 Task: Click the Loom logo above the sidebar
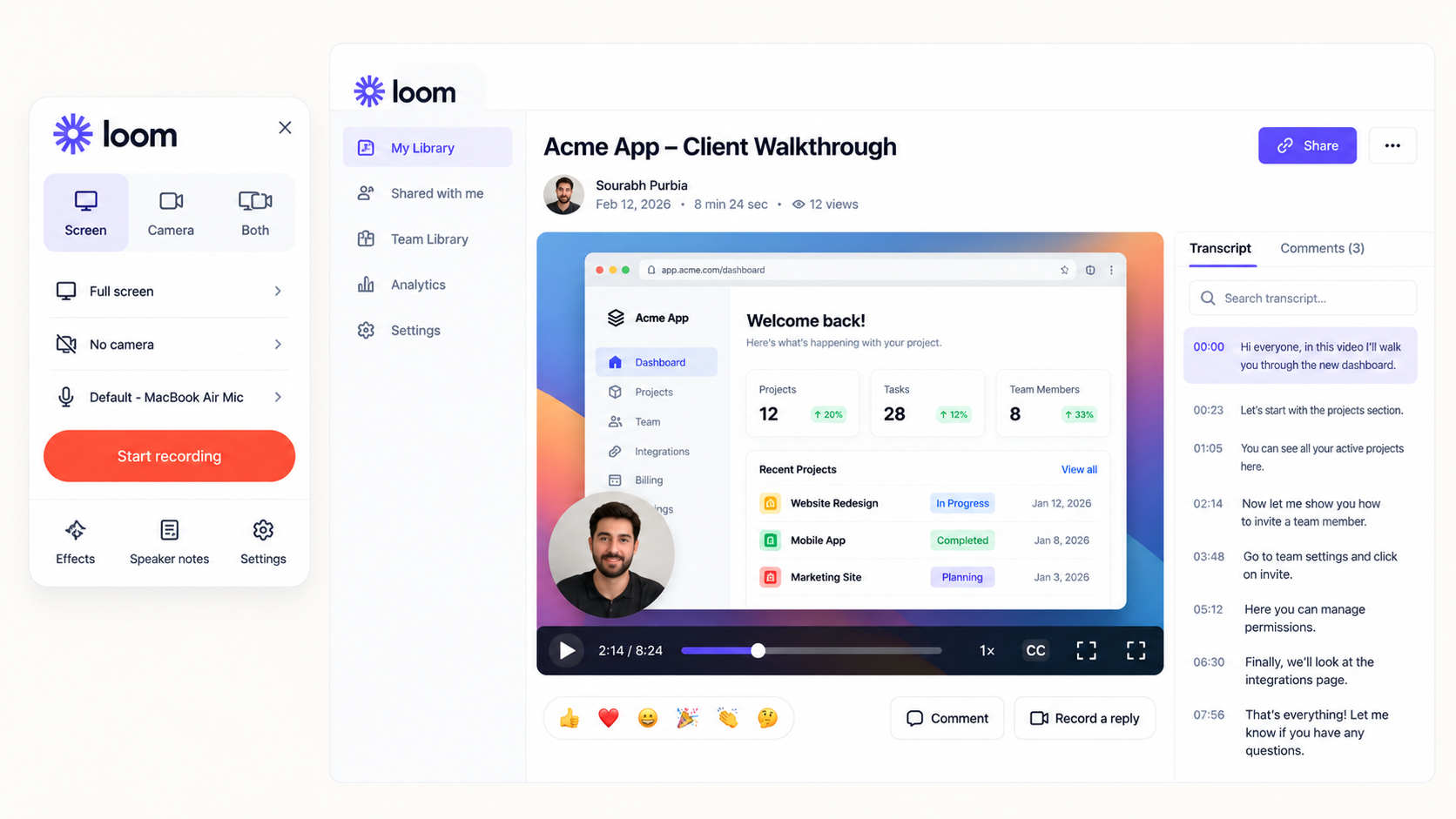[405, 91]
